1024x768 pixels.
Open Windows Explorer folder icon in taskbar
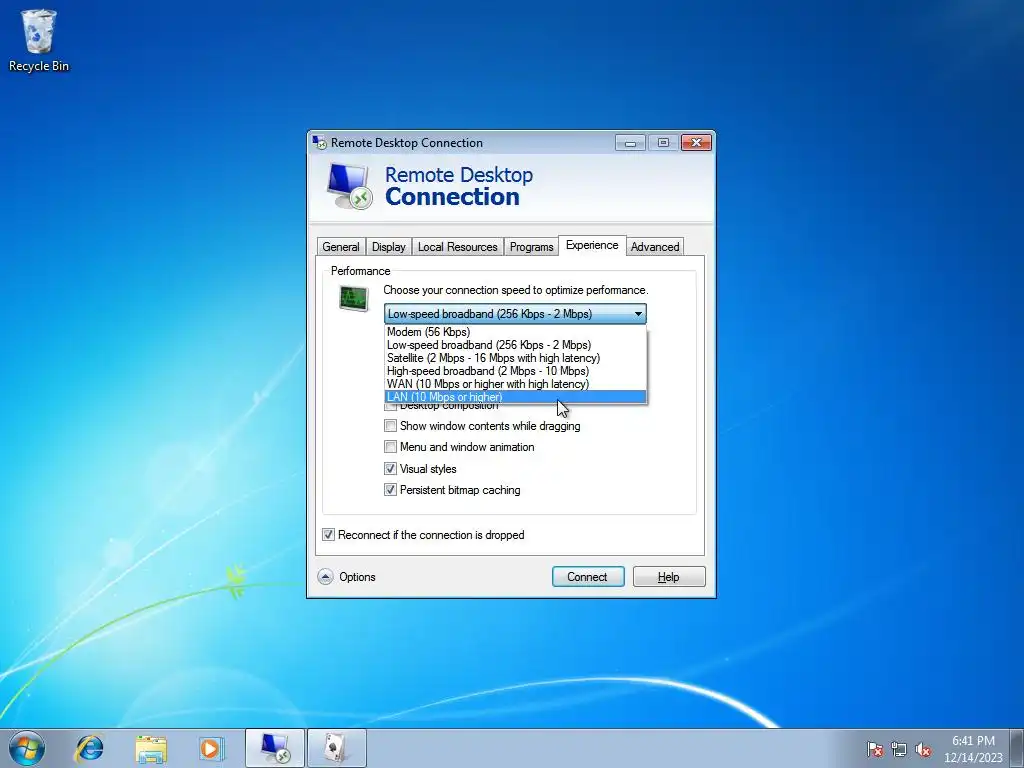(x=151, y=748)
